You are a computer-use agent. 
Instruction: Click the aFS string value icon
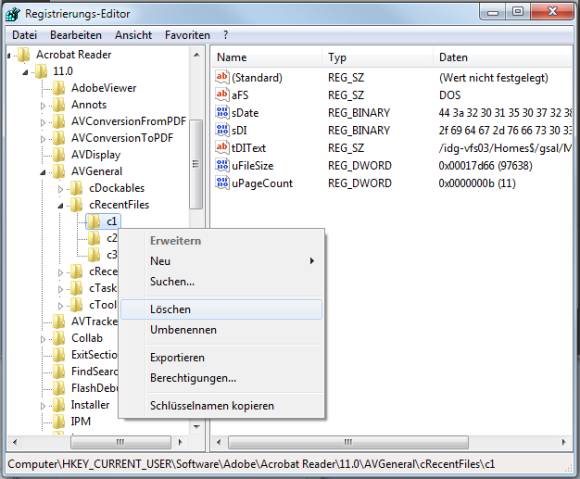tap(222, 95)
